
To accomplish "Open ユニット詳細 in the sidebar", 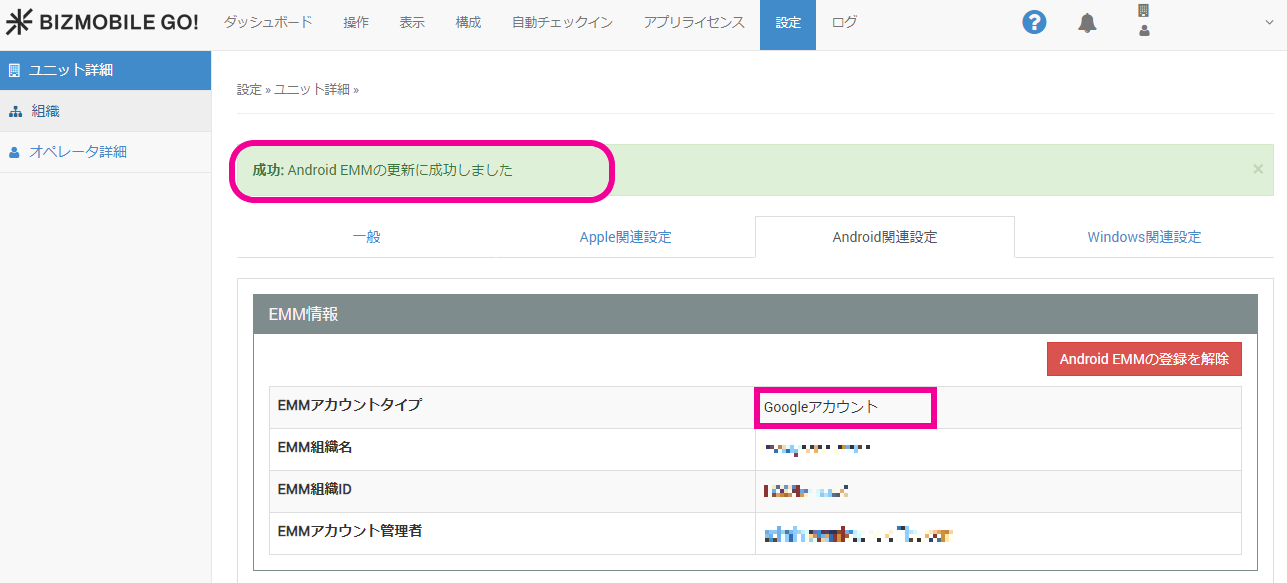I will pos(105,70).
